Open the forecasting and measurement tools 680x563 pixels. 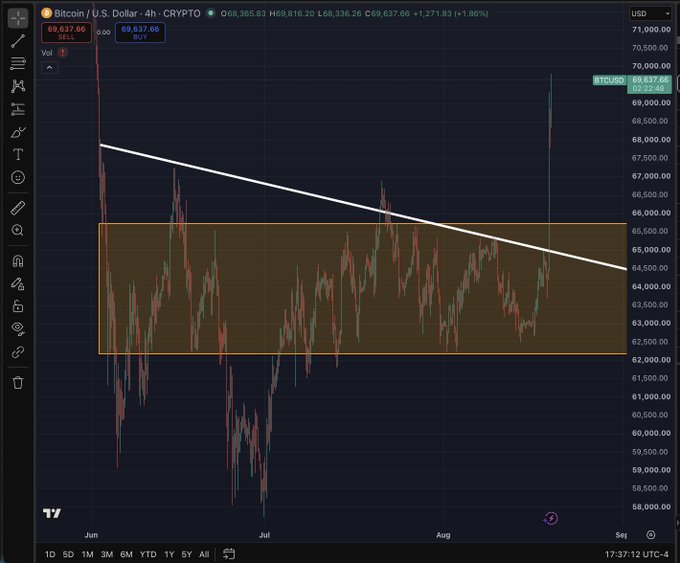[18, 109]
